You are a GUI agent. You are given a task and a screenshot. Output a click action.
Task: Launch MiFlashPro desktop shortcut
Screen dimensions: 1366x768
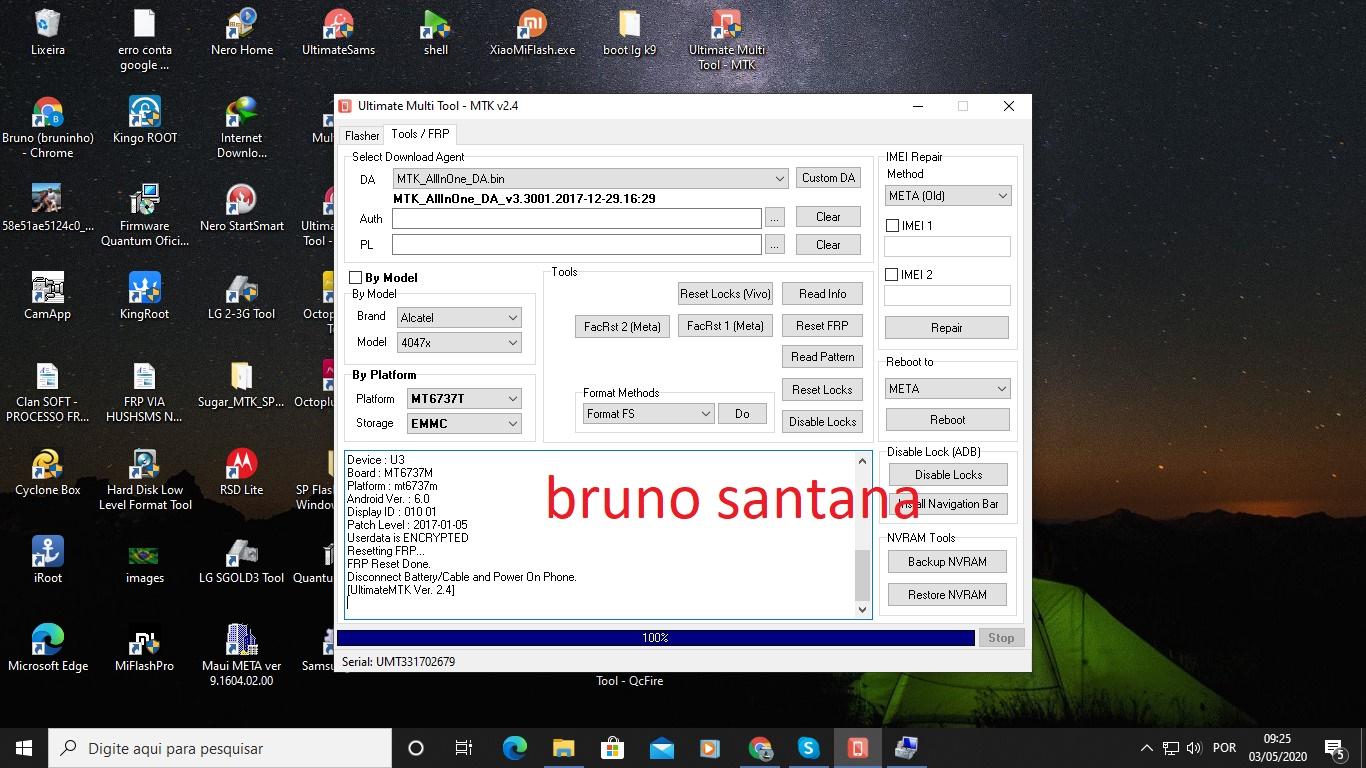[145, 648]
